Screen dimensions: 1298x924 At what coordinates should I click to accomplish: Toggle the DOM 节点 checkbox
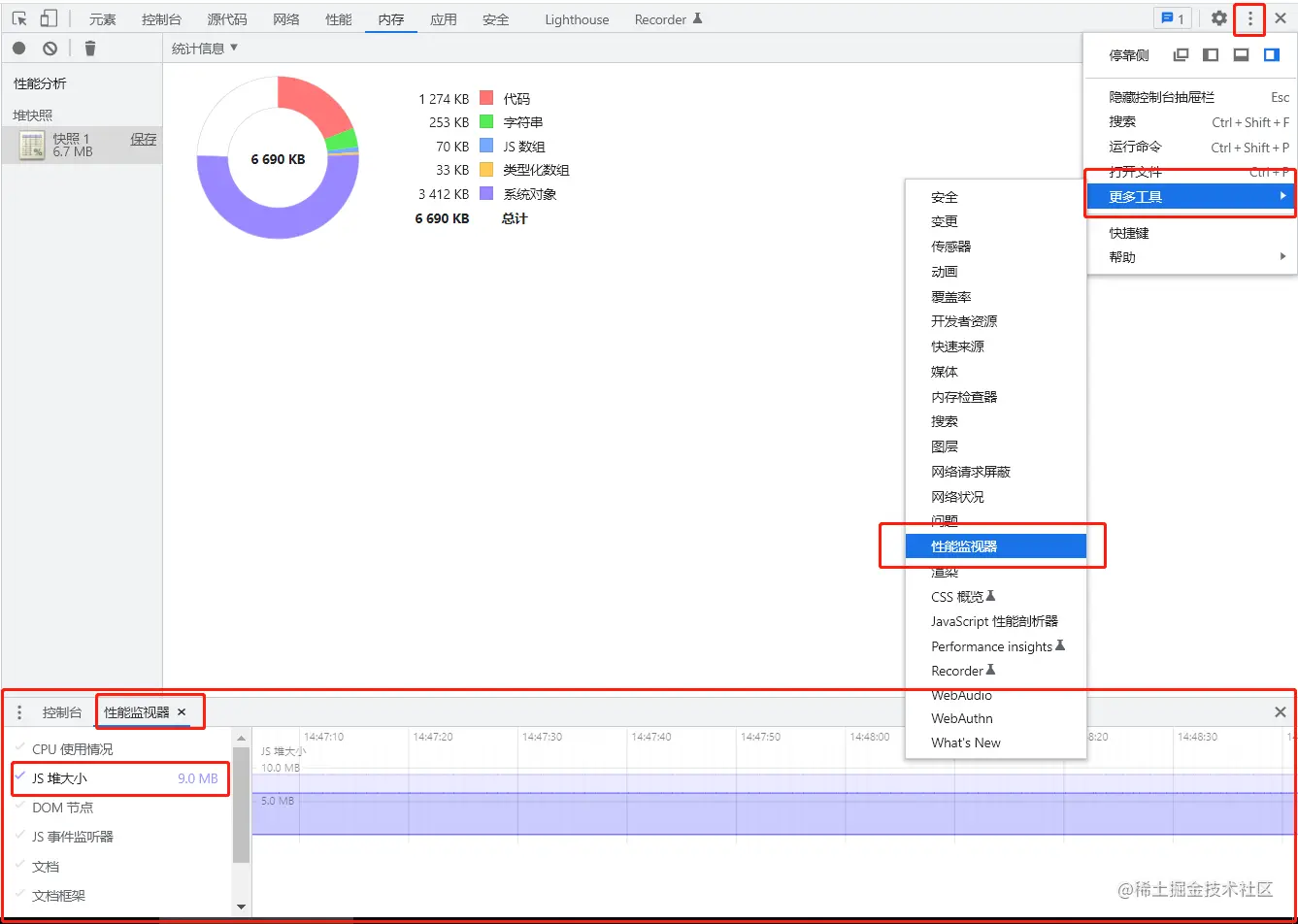(20, 807)
